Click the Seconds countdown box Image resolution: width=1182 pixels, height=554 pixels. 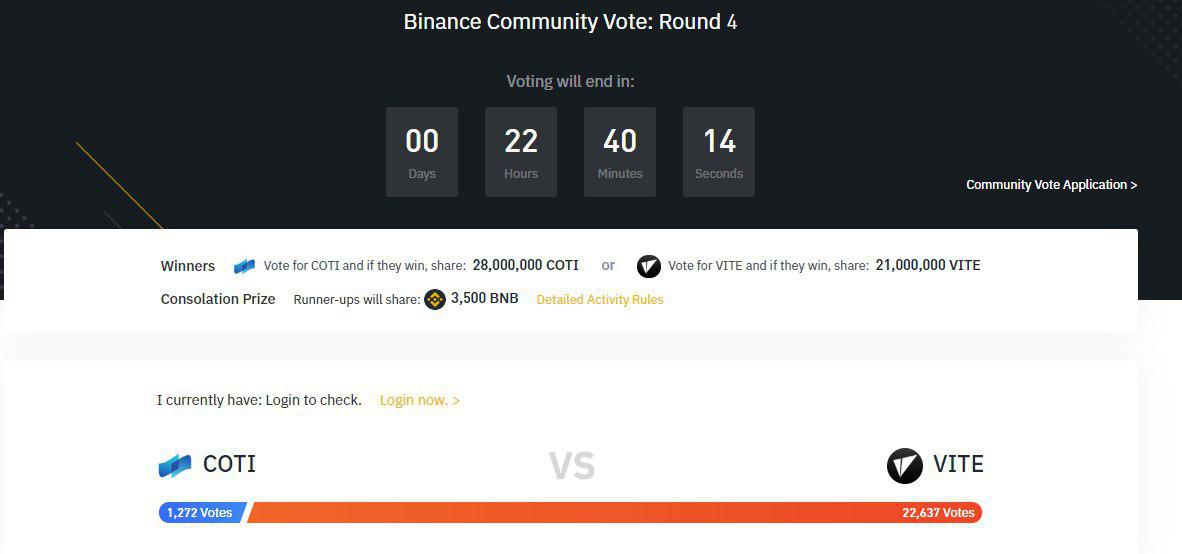pyautogui.click(x=719, y=152)
